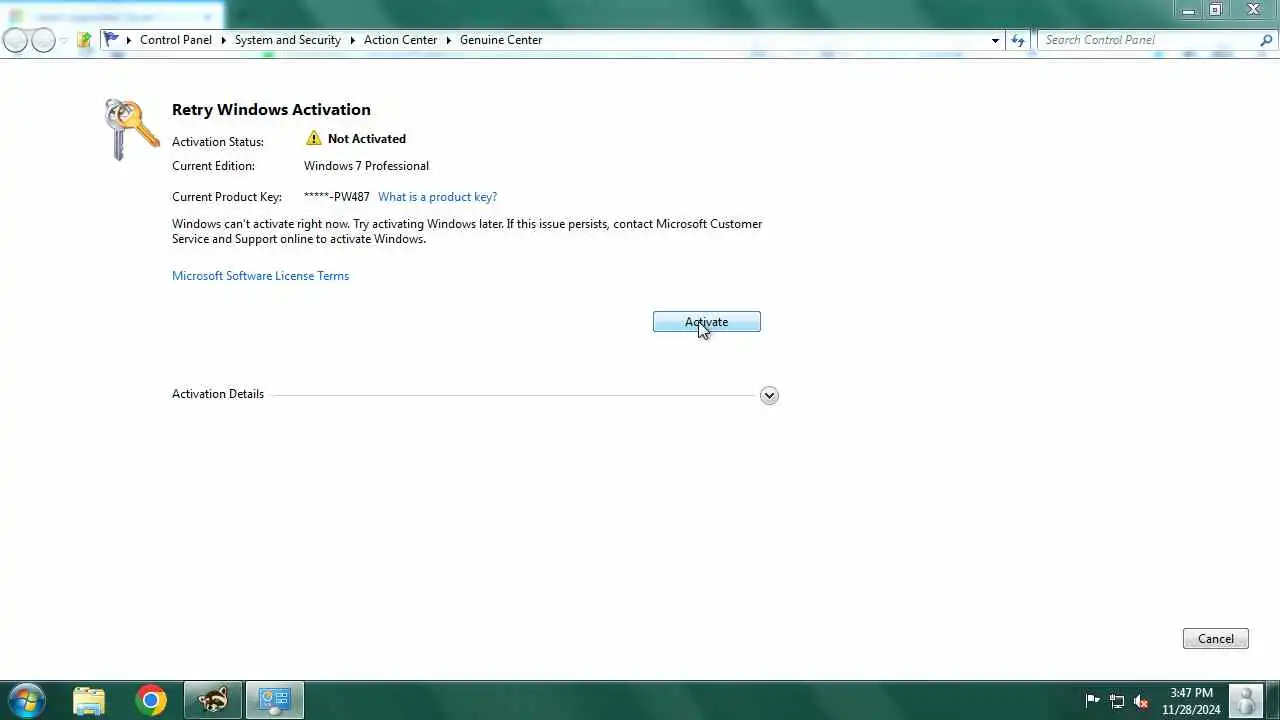Viewport: 1280px width, 720px height.
Task: Expand arrow before Control Panel breadcrumb
Action: tap(129, 40)
